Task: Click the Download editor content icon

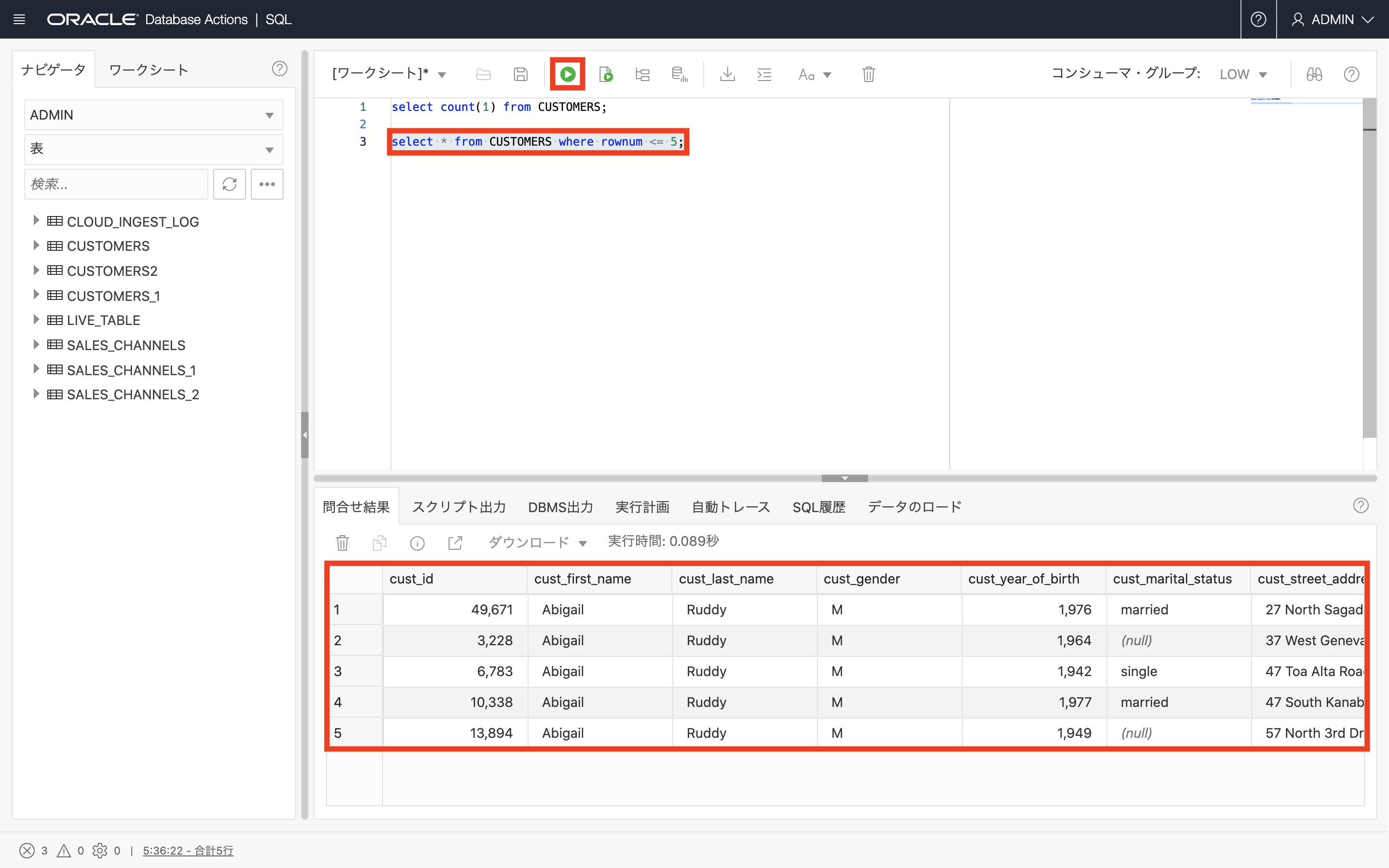Action: coord(727,74)
